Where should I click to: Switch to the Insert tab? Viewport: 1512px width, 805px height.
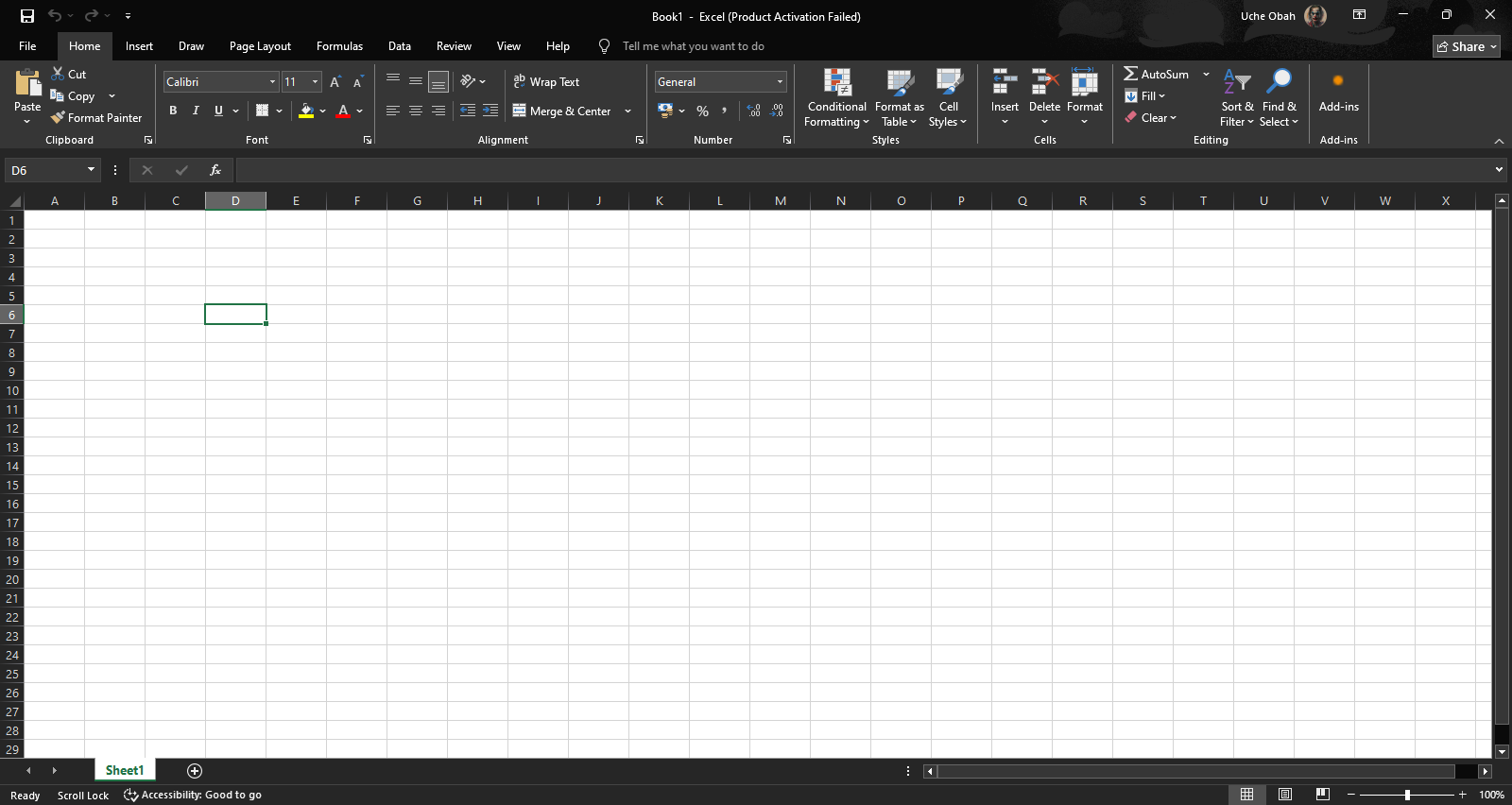139,46
